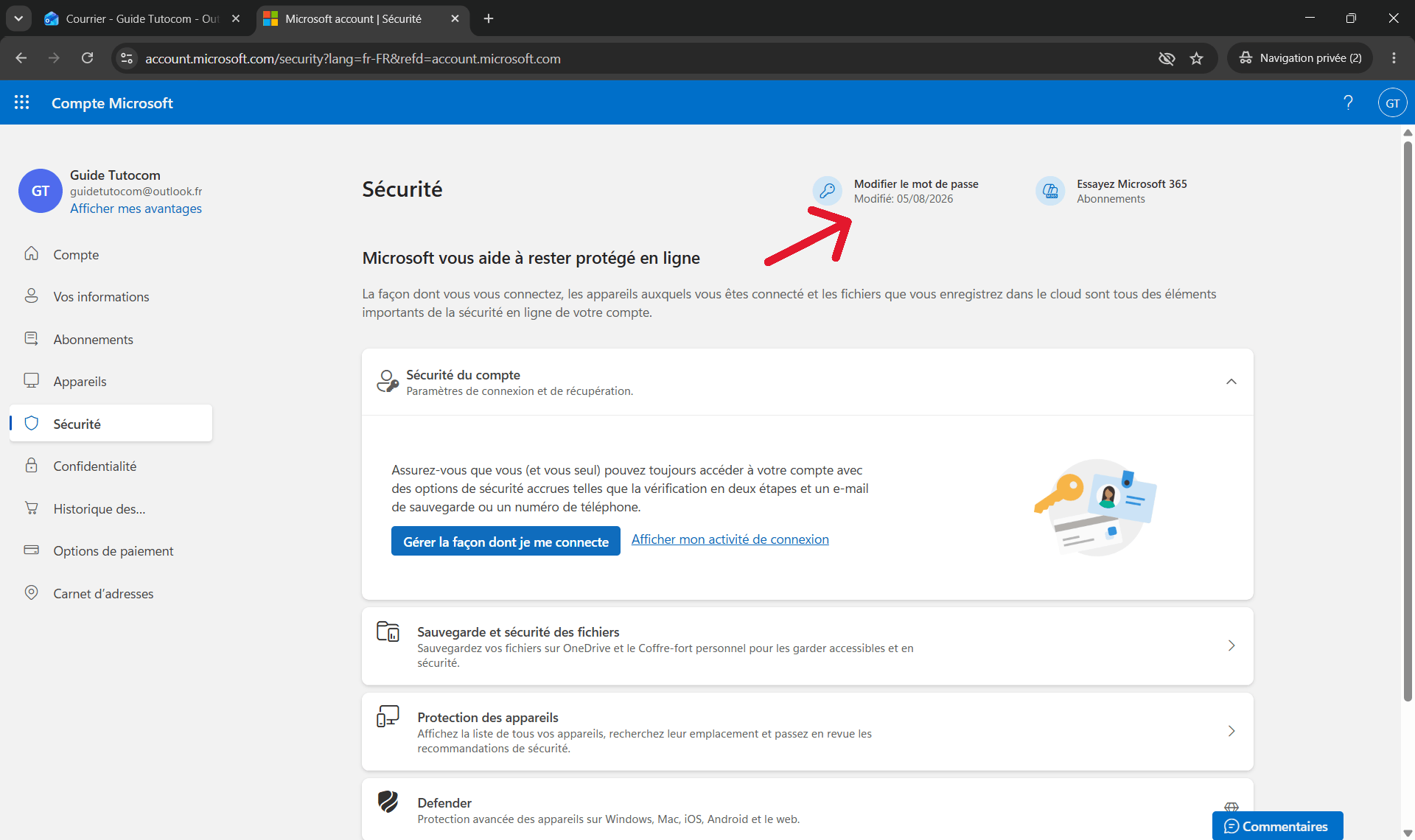The image size is (1415, 840).
Task: Click the Carnet d'adresses location pin icon
Action: pyautogui.click(x=31, y=592)
